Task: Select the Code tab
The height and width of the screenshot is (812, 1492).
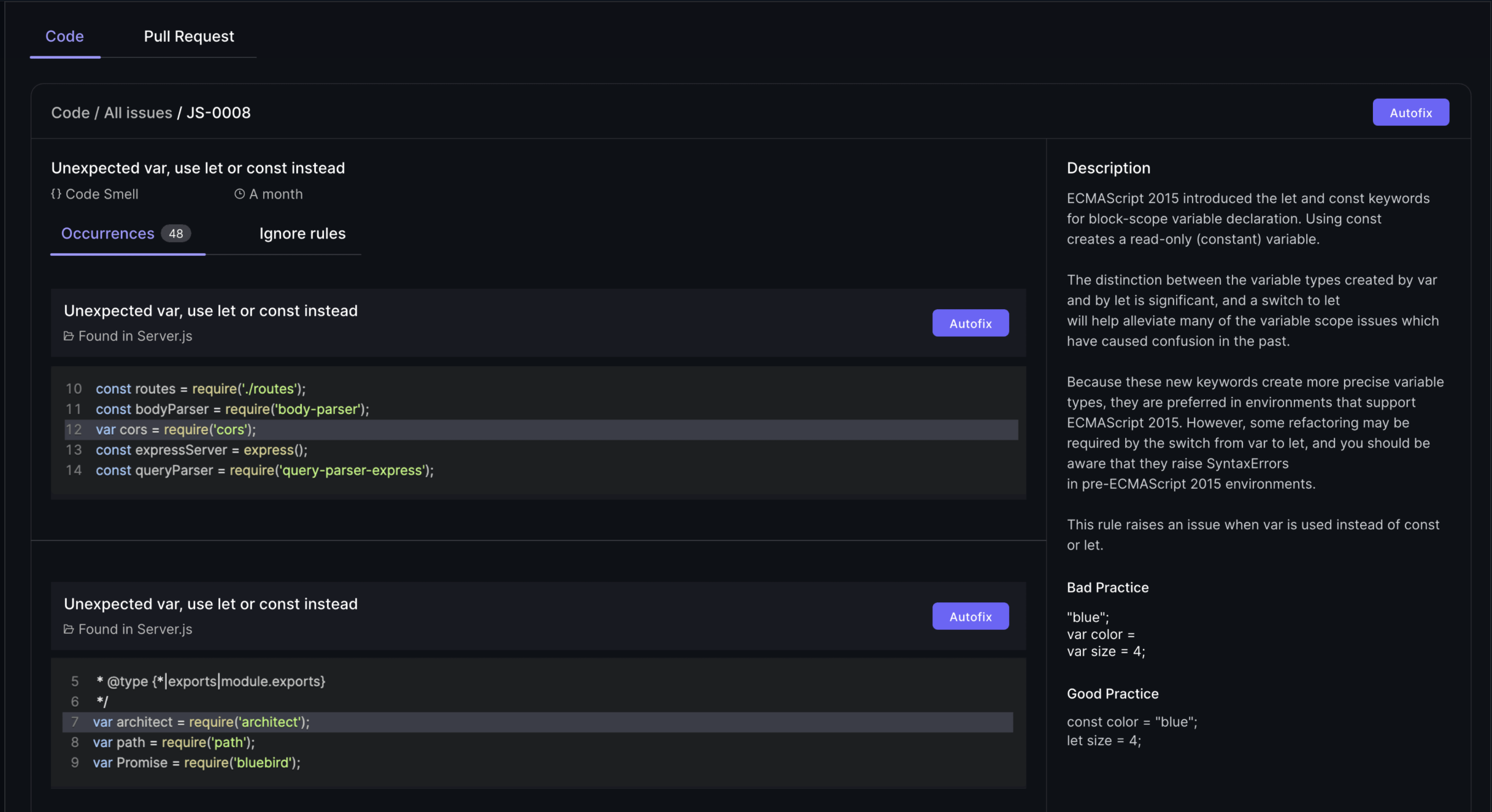Action: click(x=64, y=37)
